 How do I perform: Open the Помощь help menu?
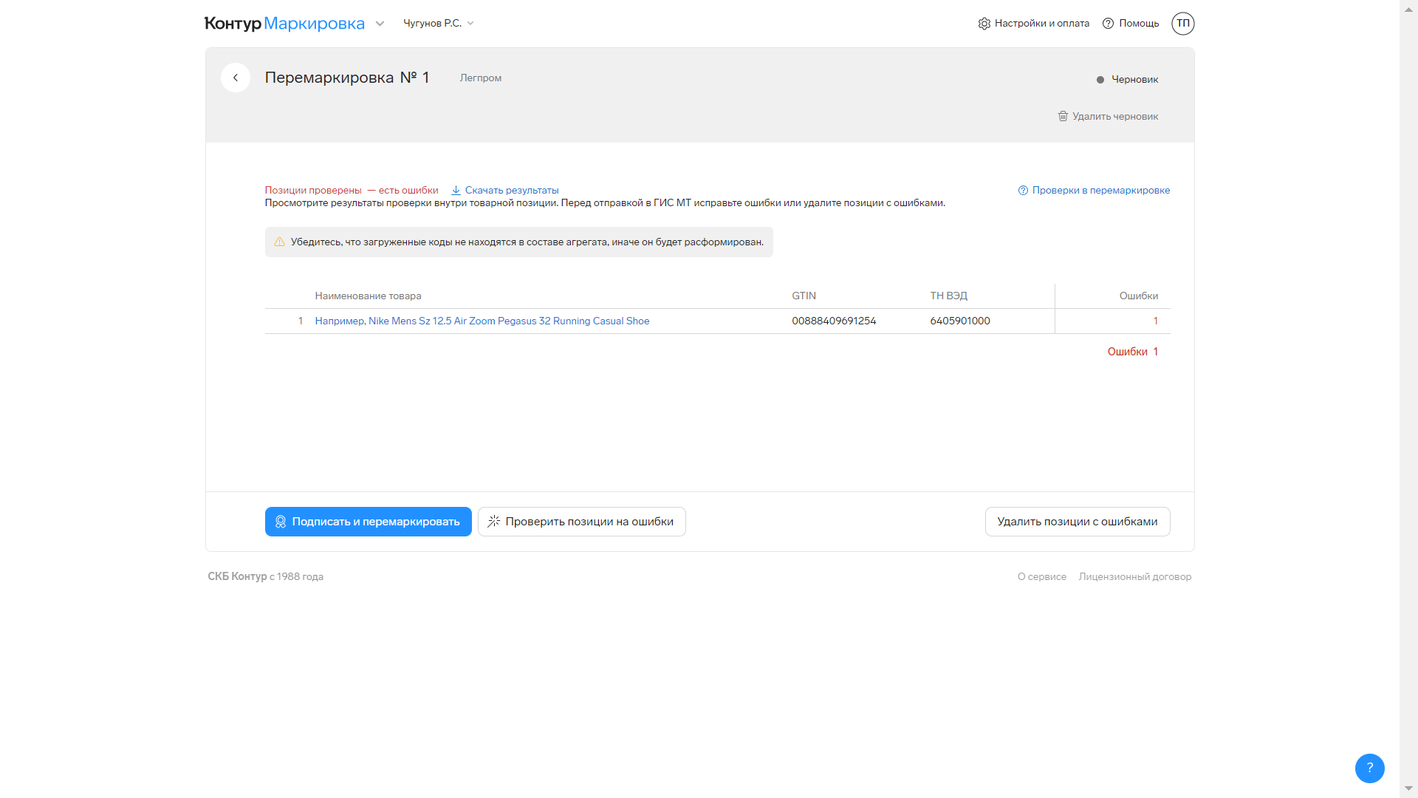click(x=1130, y=23)
